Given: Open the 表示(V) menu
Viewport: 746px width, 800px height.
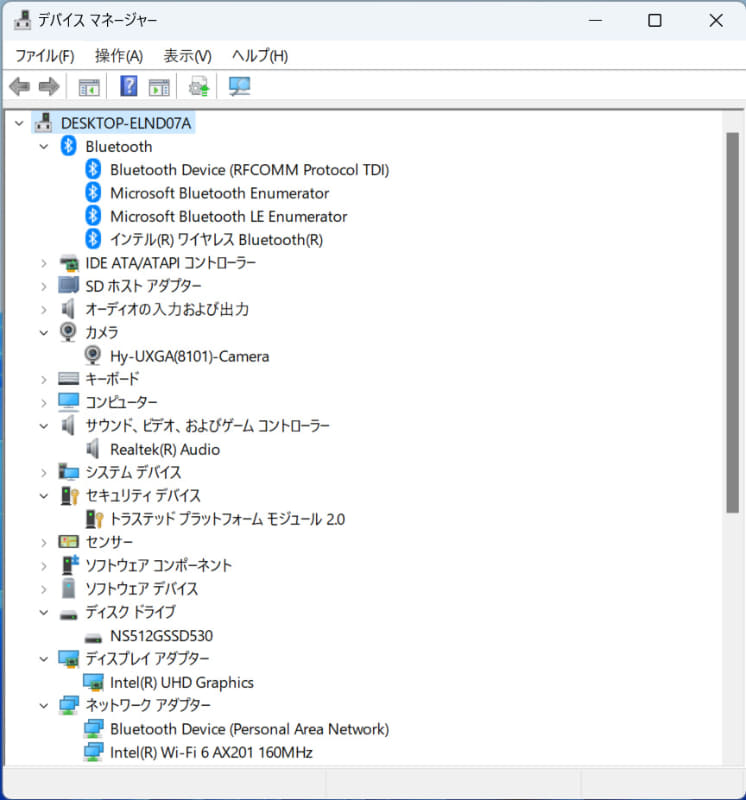Looking at the screenshot, I should (x=187, y=56).
